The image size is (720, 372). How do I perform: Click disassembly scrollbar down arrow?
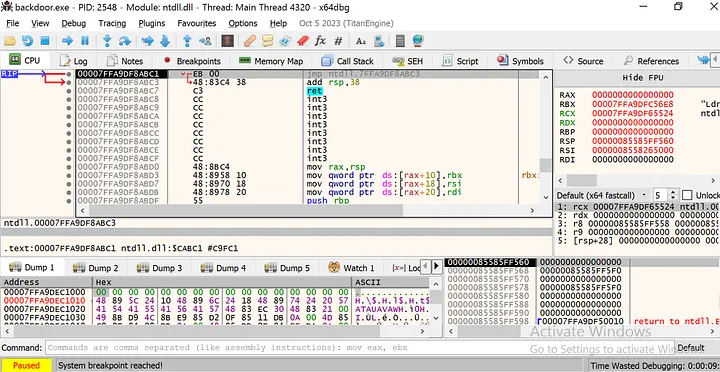(x=546, y=197)
